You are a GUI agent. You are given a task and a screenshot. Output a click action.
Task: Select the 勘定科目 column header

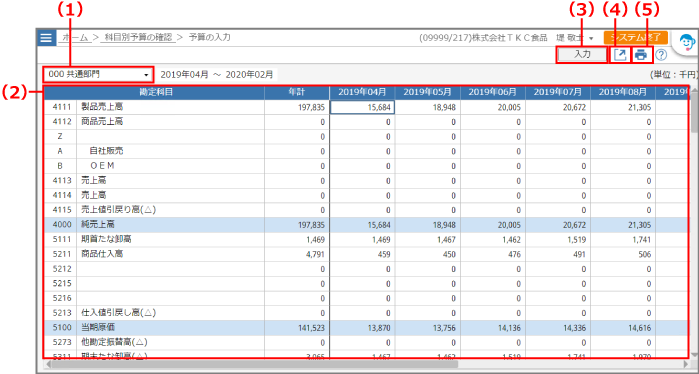click(x=154, y=92)
